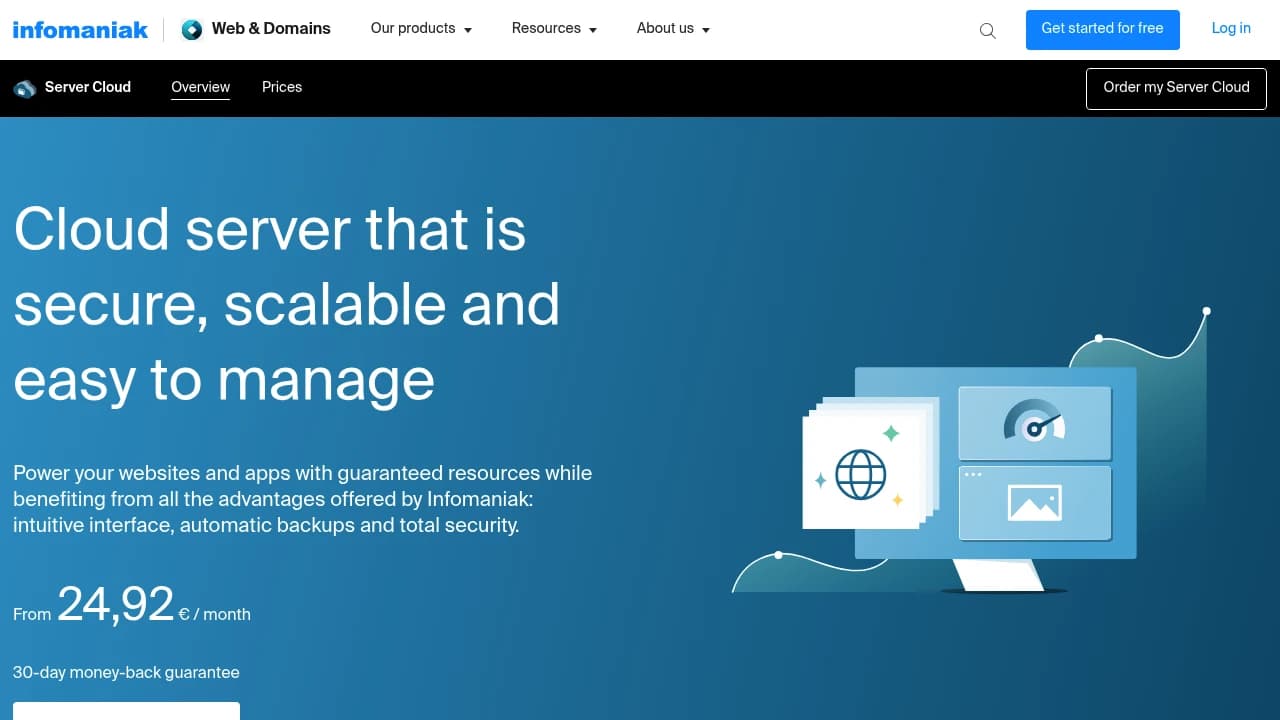Expand the Our products dropdown
Image resolution: width=1280 pixels, height=720 pixels.
click(421, 29)
